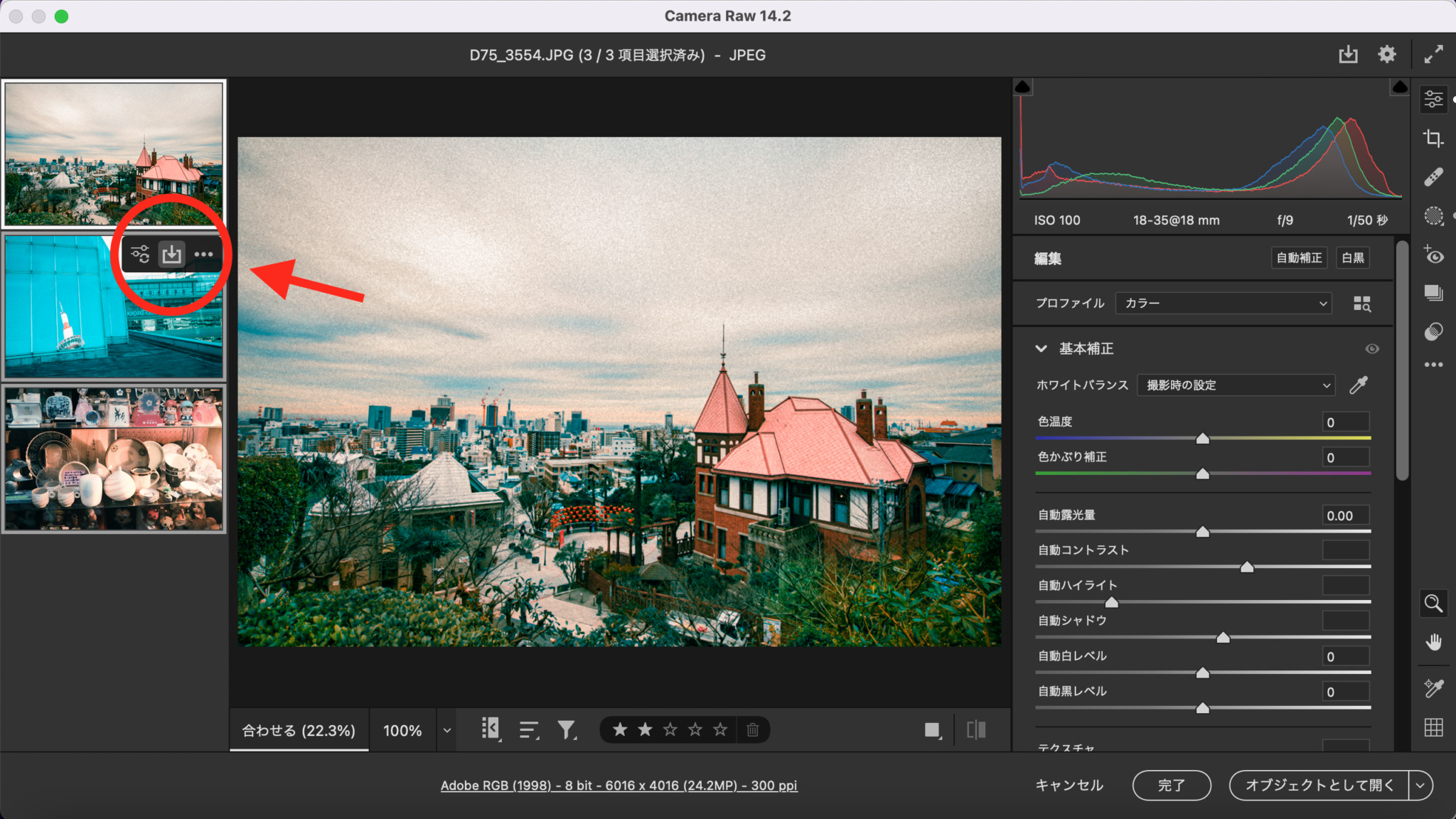This screenshot has height=819, width=1456.
Task: Toggle Basic panel visibility with eye icon
Action: [x=1371, y=348]
